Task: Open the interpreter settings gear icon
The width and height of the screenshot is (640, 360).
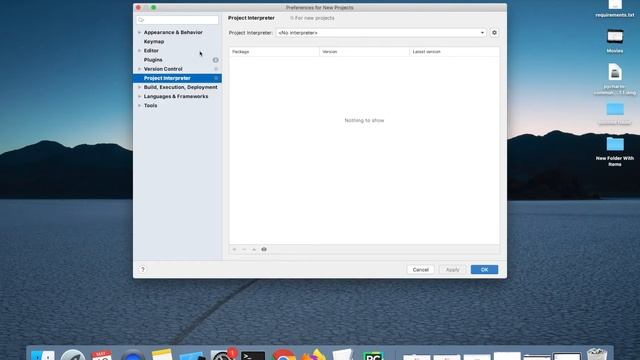Action: (x=494, y=33)
